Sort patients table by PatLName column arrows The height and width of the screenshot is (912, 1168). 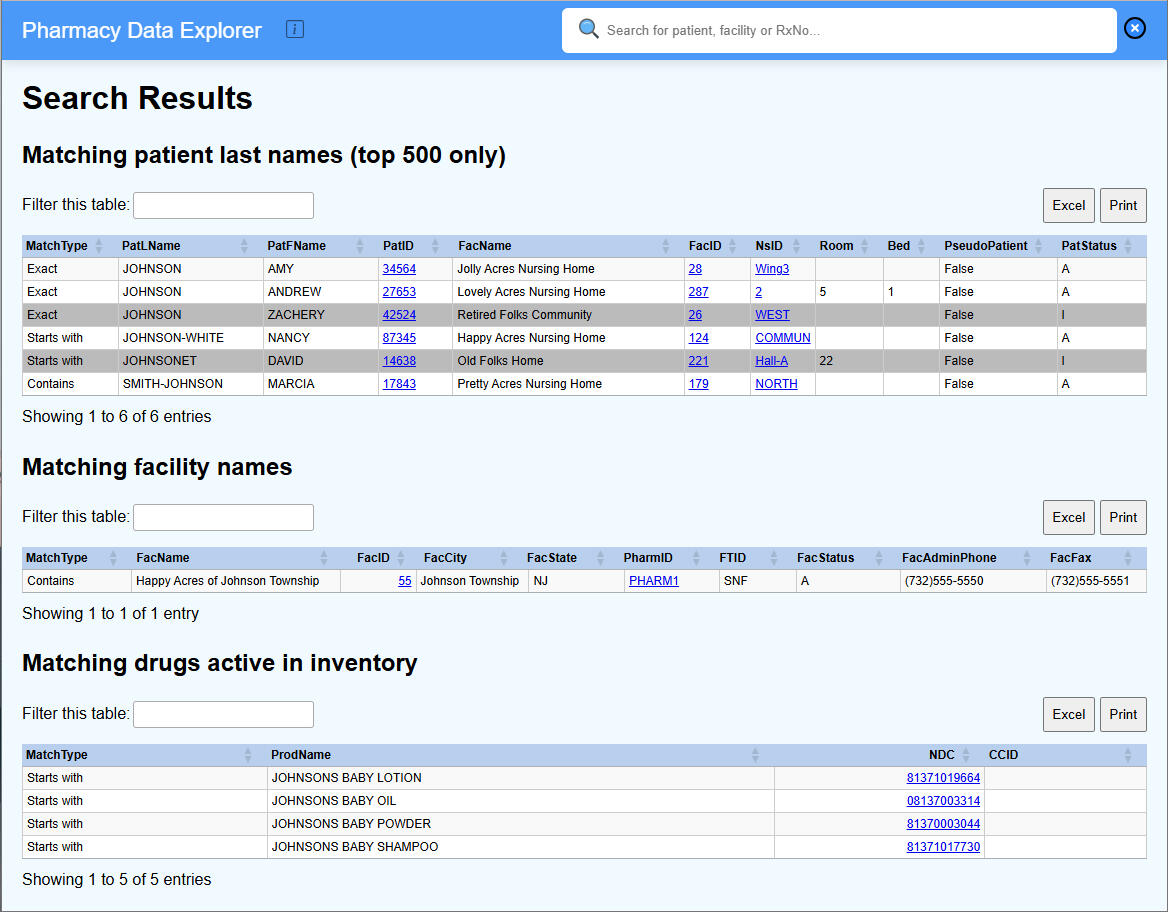coord(245,246)
